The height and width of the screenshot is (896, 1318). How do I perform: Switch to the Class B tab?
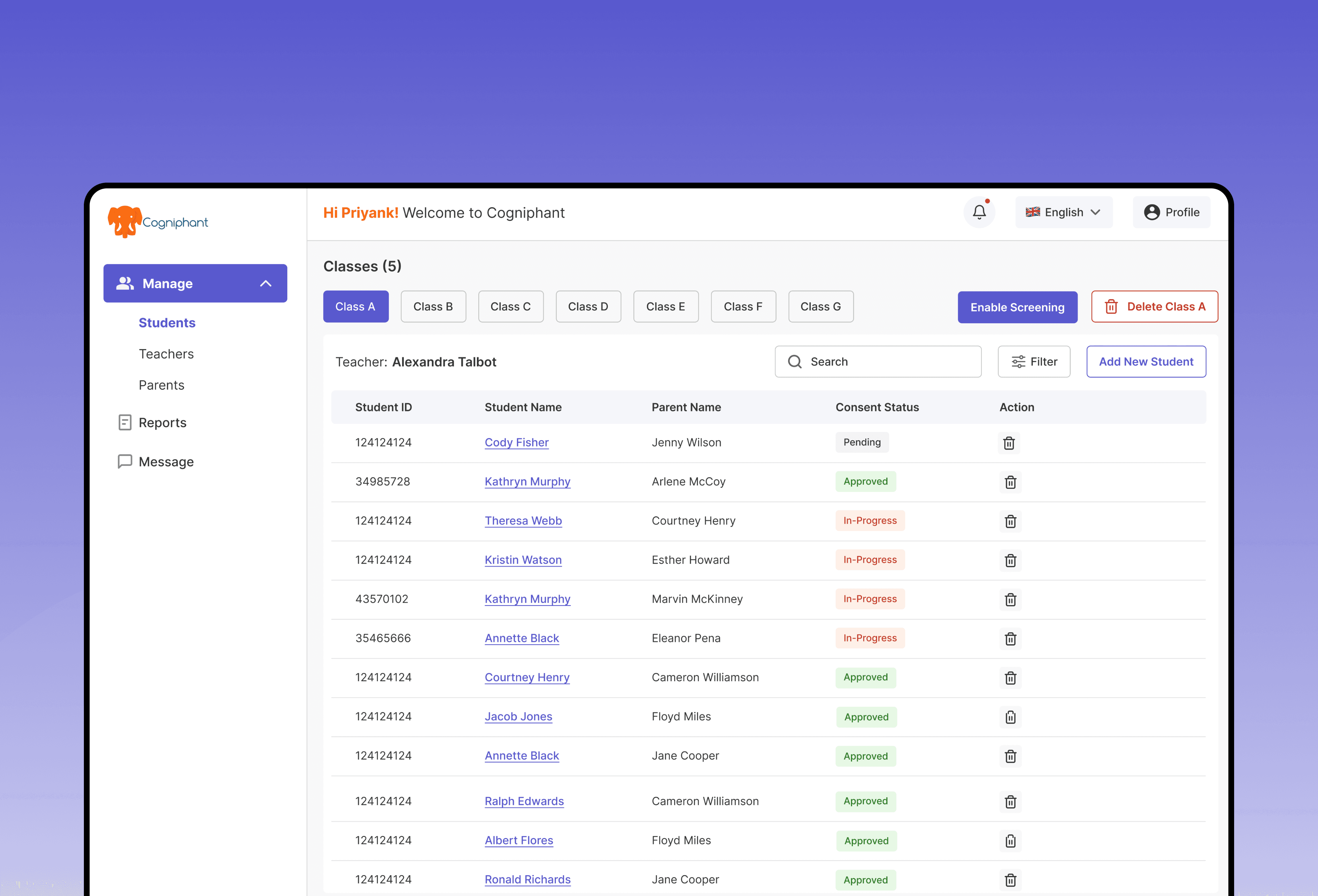click(433, 307)
